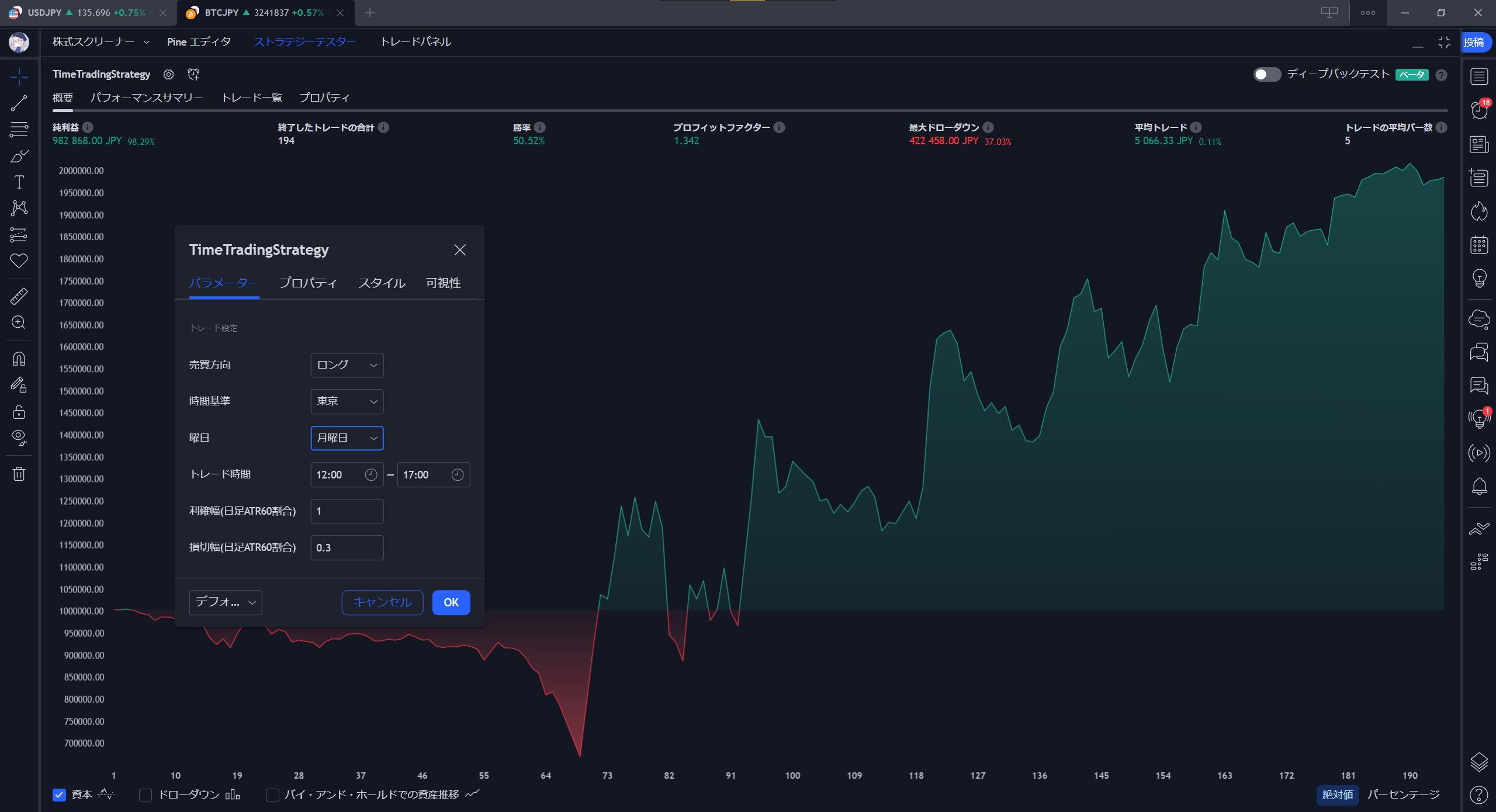The height and width of the screenshot is (812, 1496).
Task: Switch chart to パーセンテージ view
Action: 1403,794
